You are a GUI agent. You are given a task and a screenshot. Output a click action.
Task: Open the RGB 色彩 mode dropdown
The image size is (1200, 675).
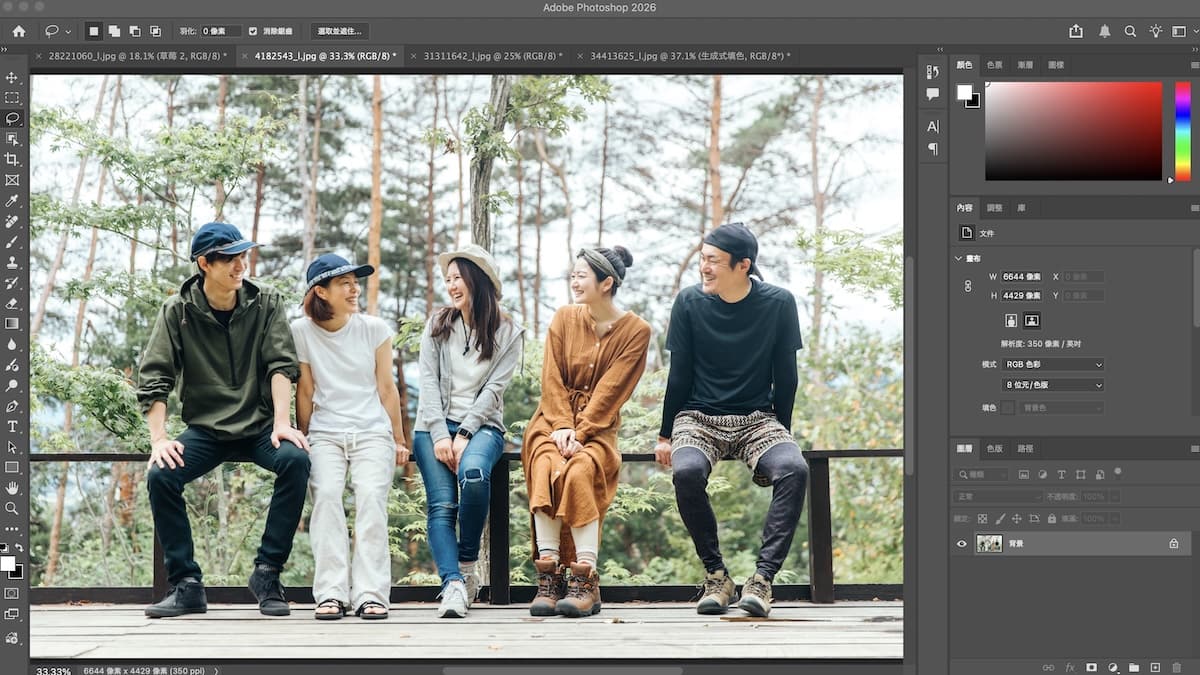[x=1053, y=365]
